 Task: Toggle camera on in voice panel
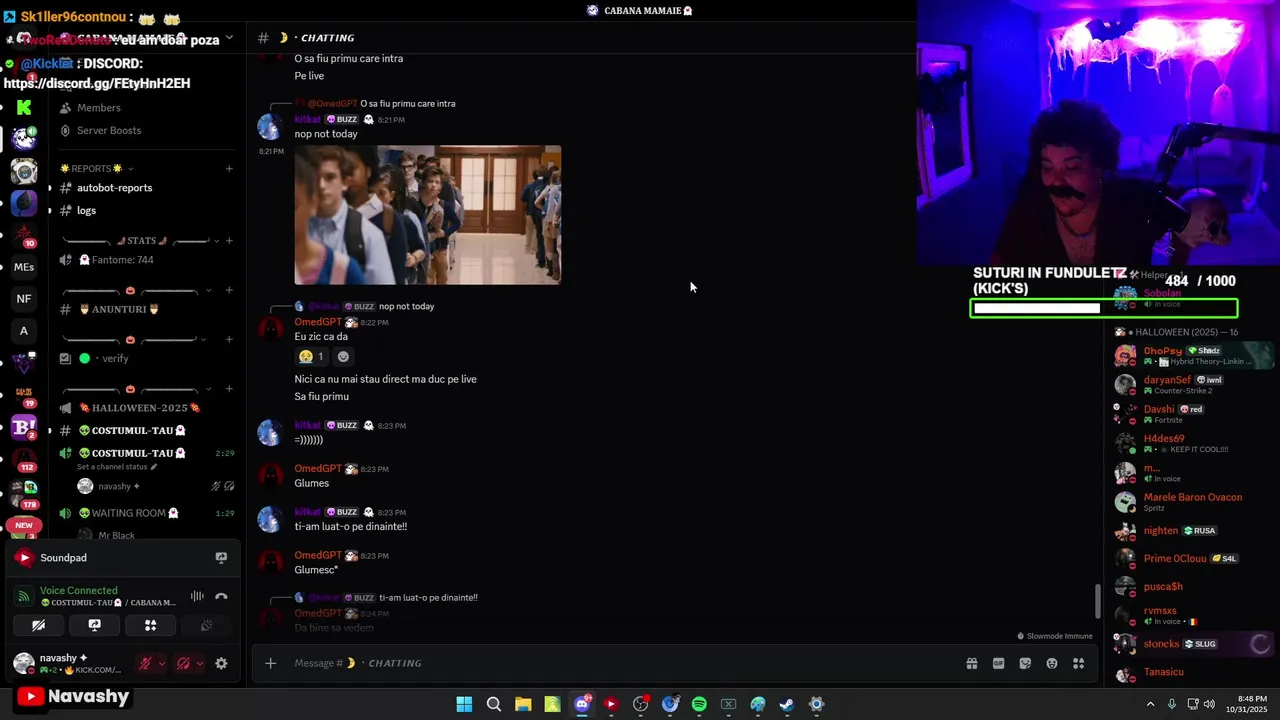[39, 625]
